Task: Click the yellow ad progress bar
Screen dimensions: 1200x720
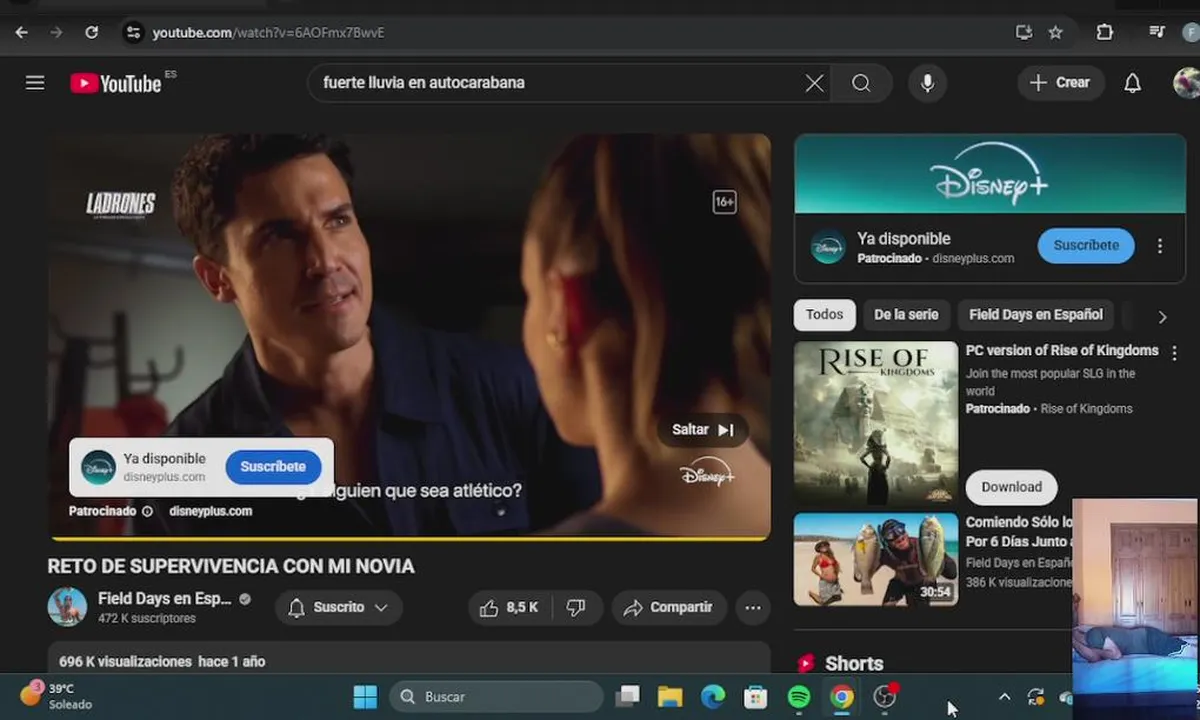Action: click(410, 538)
